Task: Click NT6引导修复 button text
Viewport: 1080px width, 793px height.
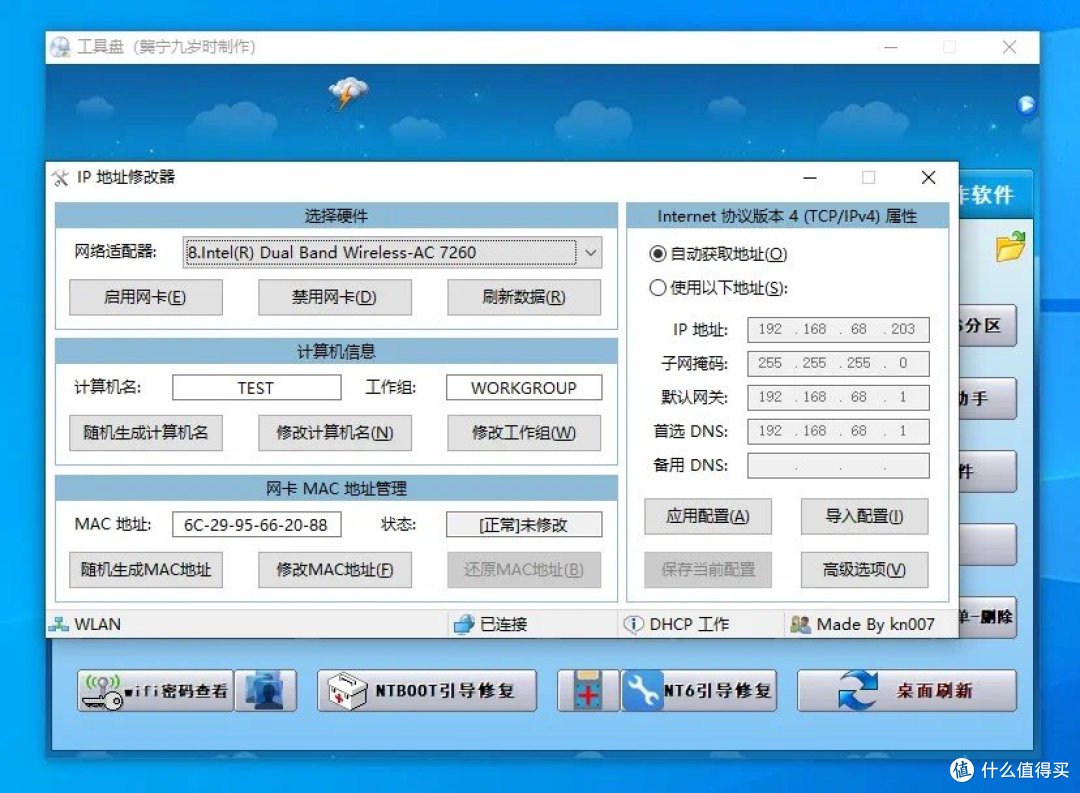Action: 717,691
